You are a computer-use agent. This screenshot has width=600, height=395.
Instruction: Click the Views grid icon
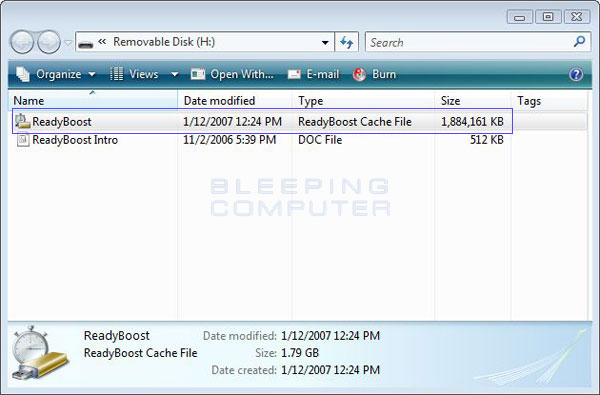coord(116,74)
